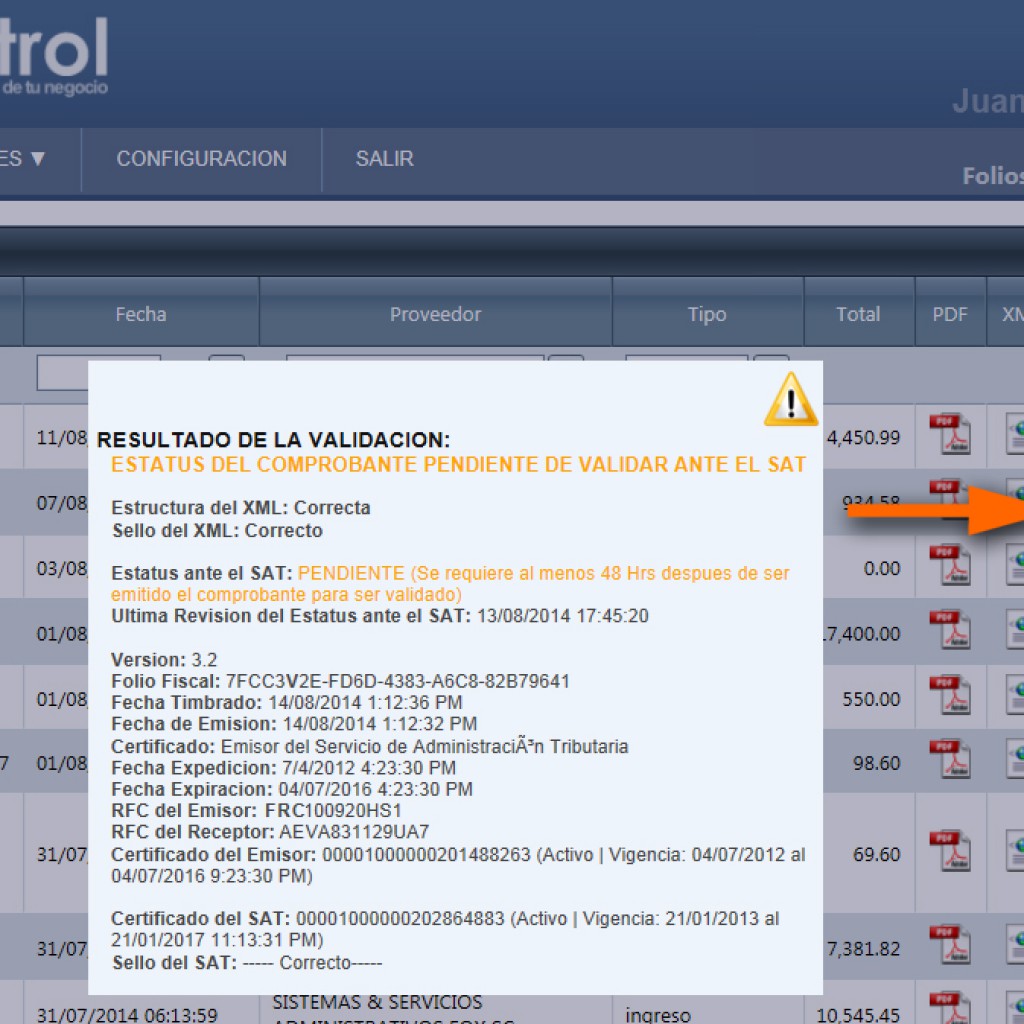This screenshot has width=1024, height=1024.
Task: Select SALIR to log out
Action: point(384,159)
